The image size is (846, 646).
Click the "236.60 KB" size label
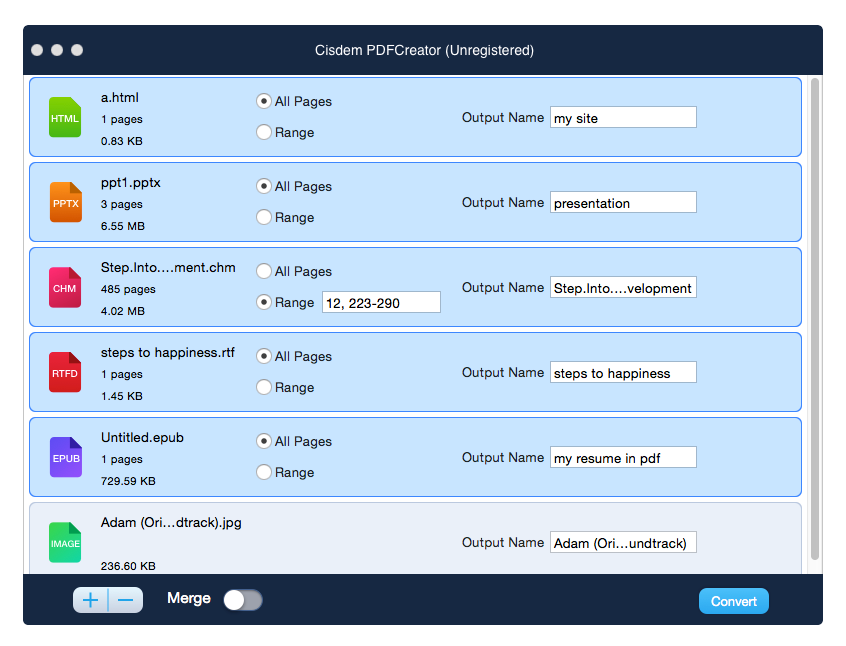[x=128, y=566]
